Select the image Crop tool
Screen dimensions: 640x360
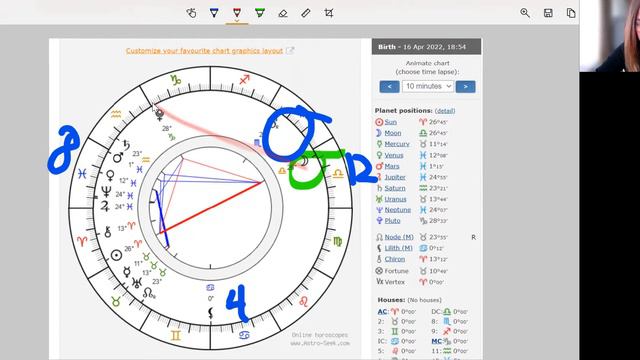[x=329, y=13]
